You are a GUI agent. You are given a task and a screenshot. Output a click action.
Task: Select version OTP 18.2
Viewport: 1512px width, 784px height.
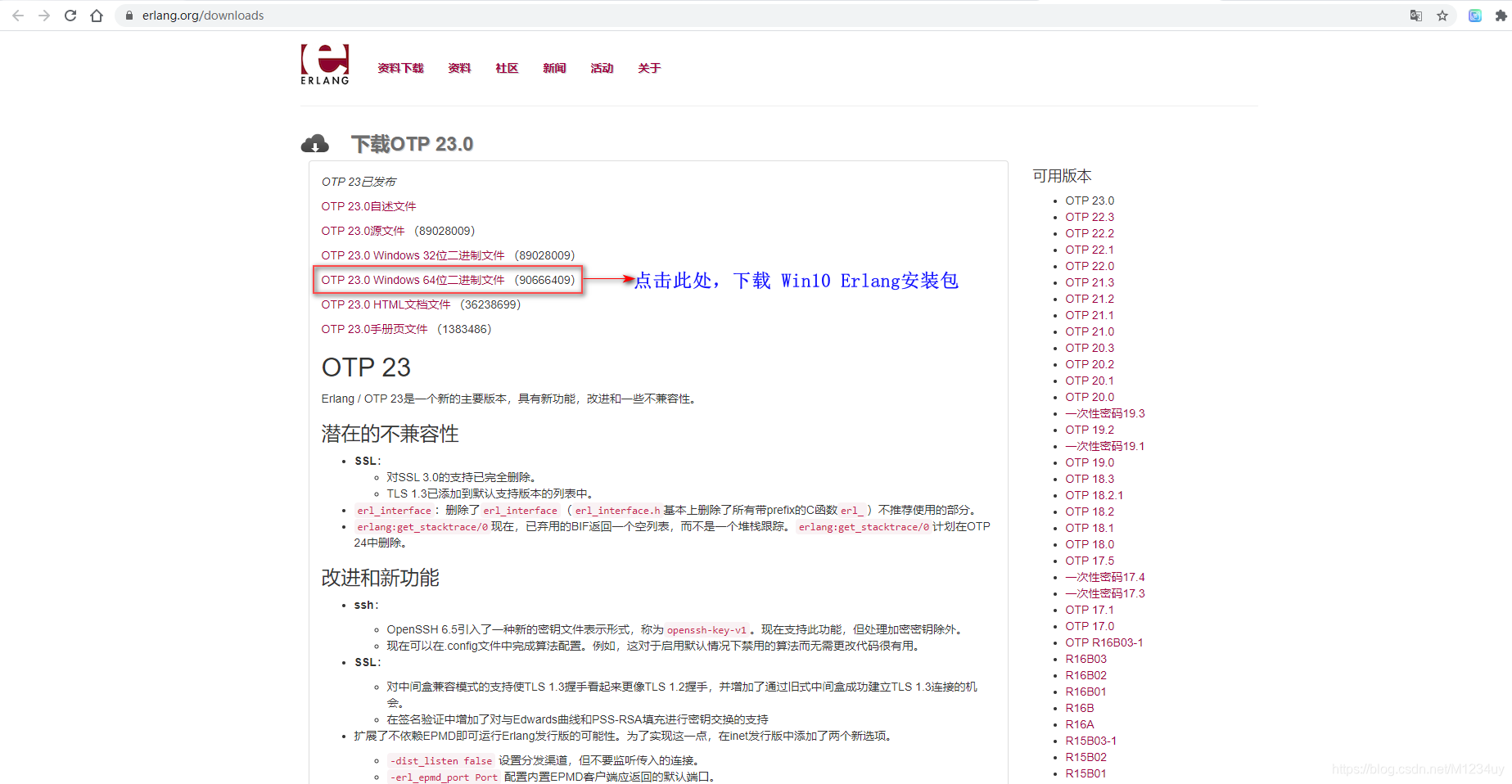click(x=1090, y=511)
